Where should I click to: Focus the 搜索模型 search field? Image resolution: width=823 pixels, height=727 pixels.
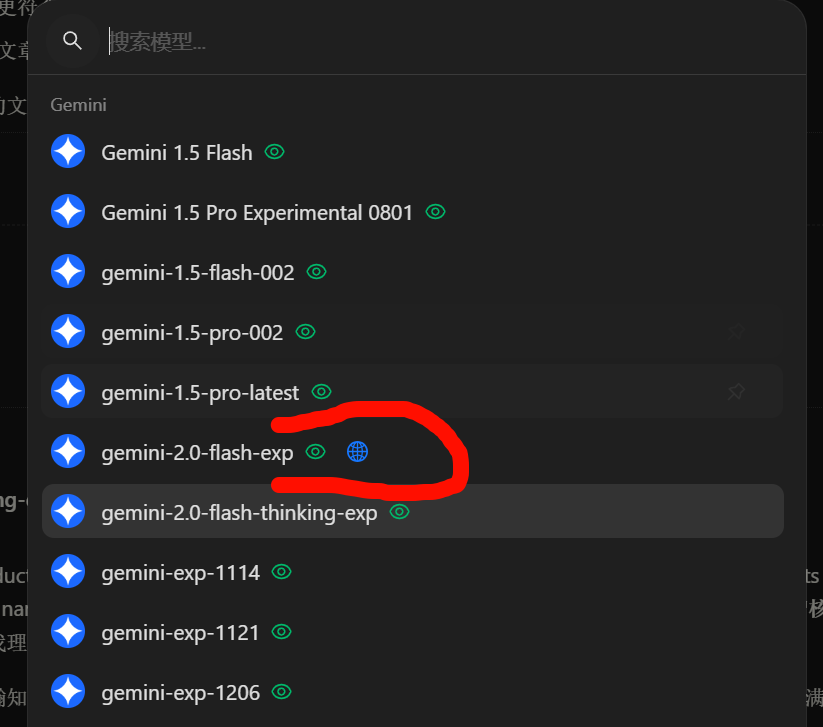[x=451, y=41]
